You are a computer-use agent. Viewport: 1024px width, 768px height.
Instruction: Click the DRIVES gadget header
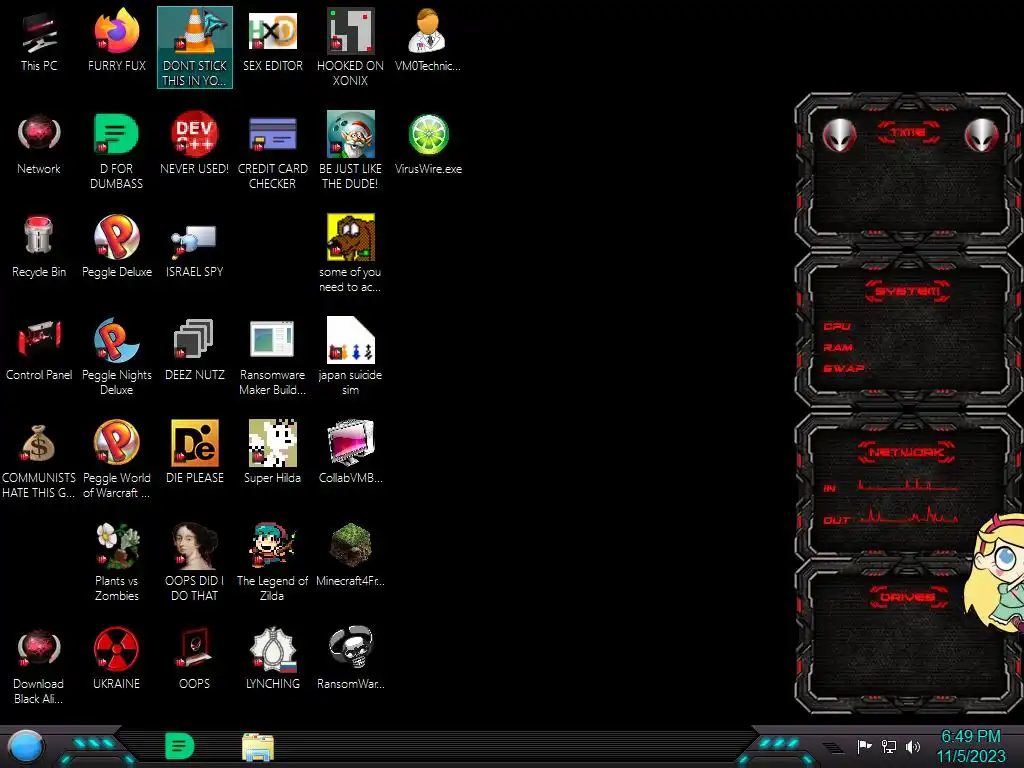[x=908, y=597]
